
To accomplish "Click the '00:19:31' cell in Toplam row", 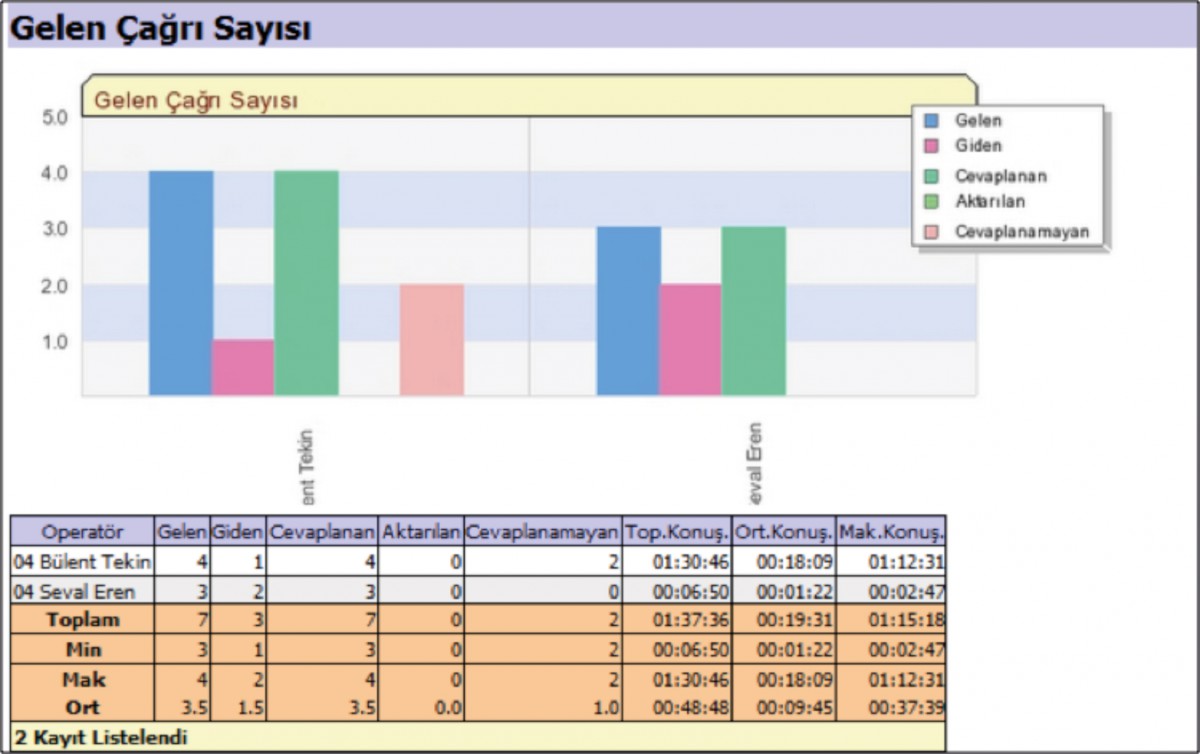I will click(784, 619).
